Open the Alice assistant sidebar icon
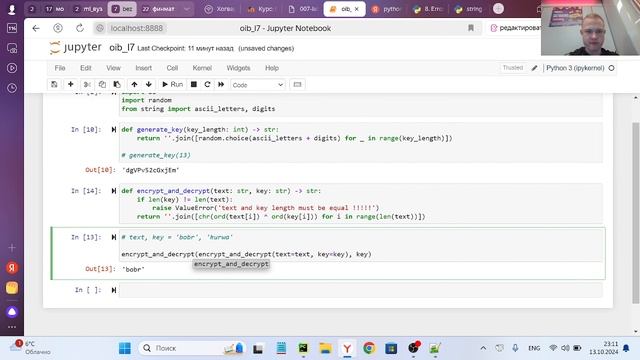640x360 pixels. click(x=12, y=312)
